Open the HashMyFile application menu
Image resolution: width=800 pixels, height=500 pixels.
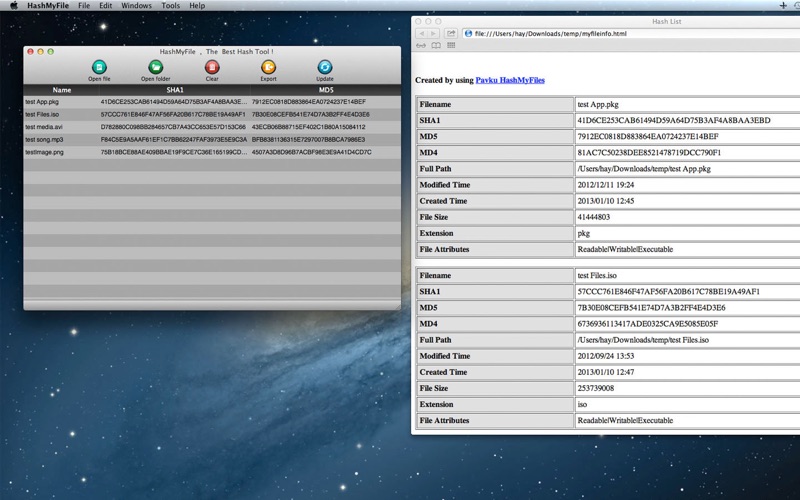point(48,6)
